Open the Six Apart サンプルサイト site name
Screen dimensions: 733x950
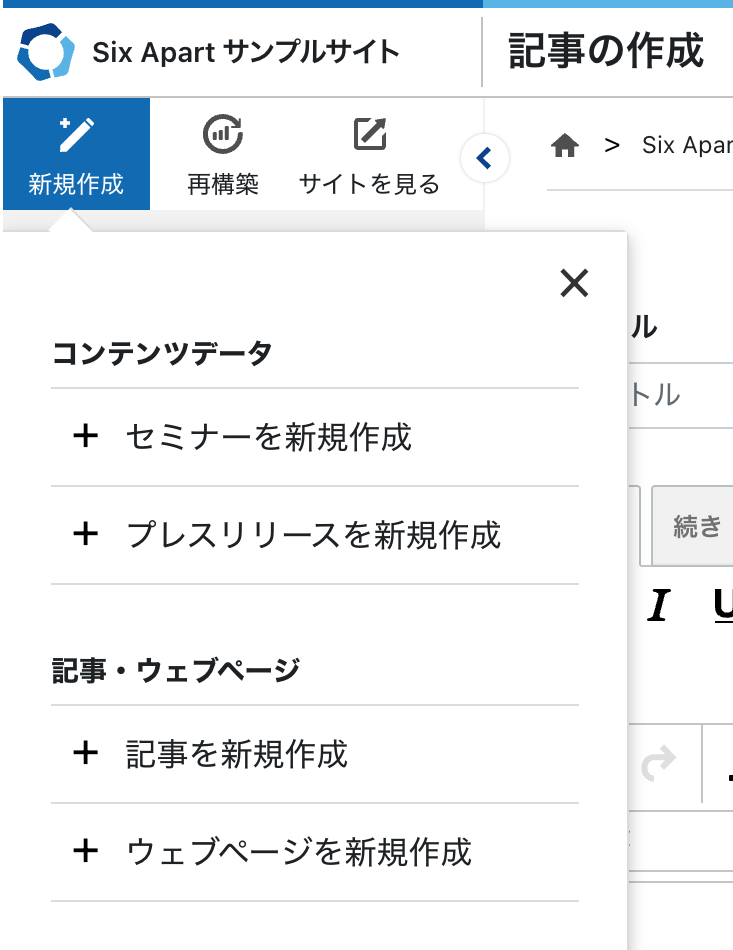pos(245,52)
